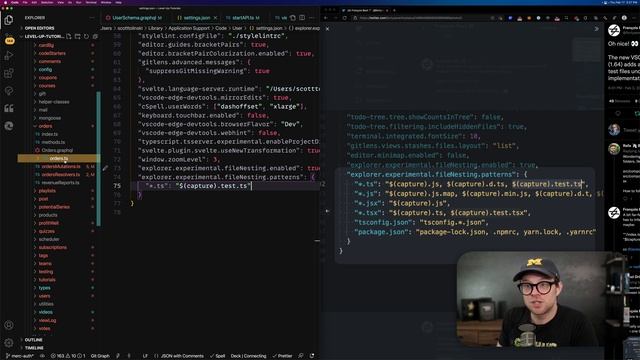Click Git Graph in status bar
The height and width of the screenshot is (360, 640).
tap(100, 356)
